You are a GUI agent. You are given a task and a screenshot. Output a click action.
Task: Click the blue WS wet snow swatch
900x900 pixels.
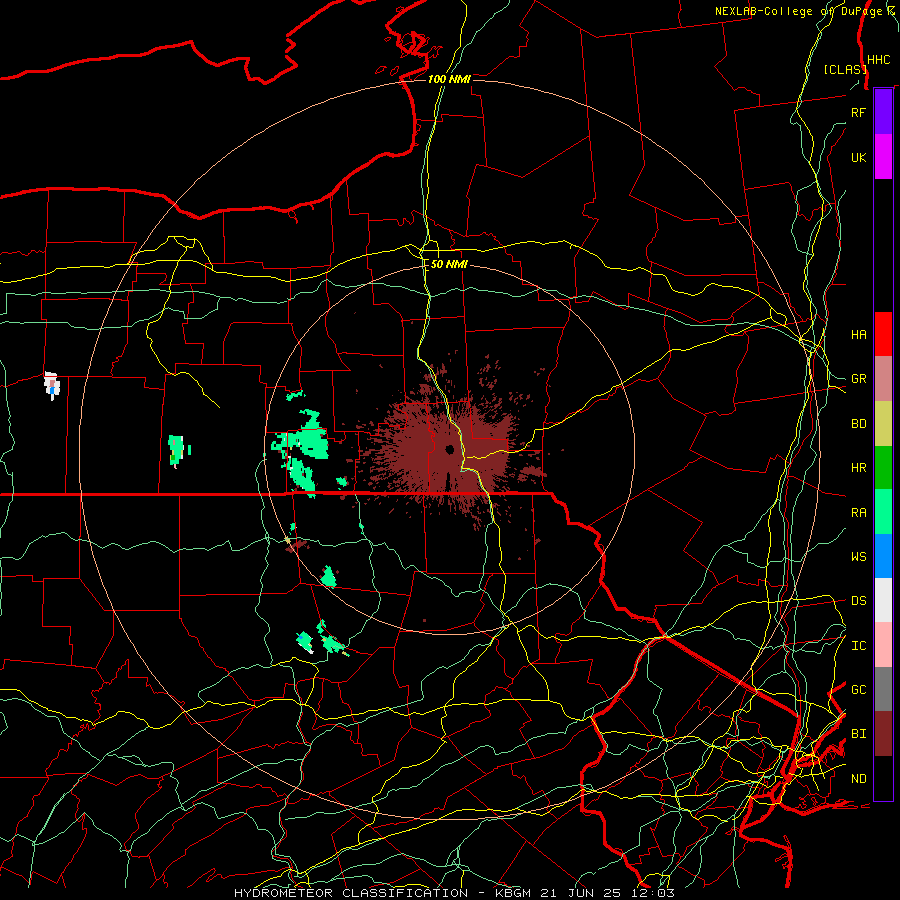pos(883,556)
